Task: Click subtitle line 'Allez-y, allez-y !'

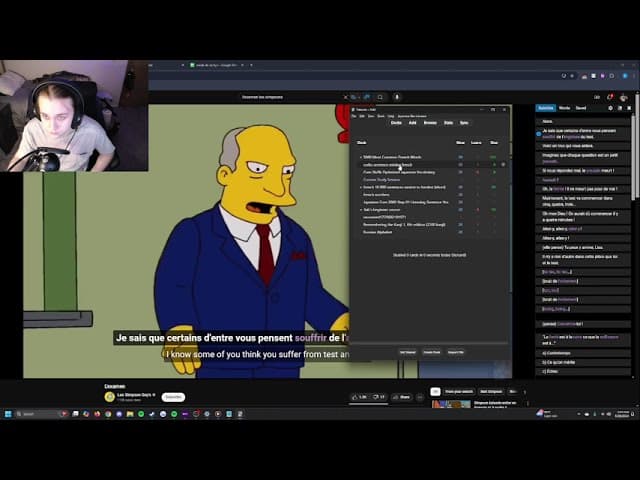Action: [583, 238]
